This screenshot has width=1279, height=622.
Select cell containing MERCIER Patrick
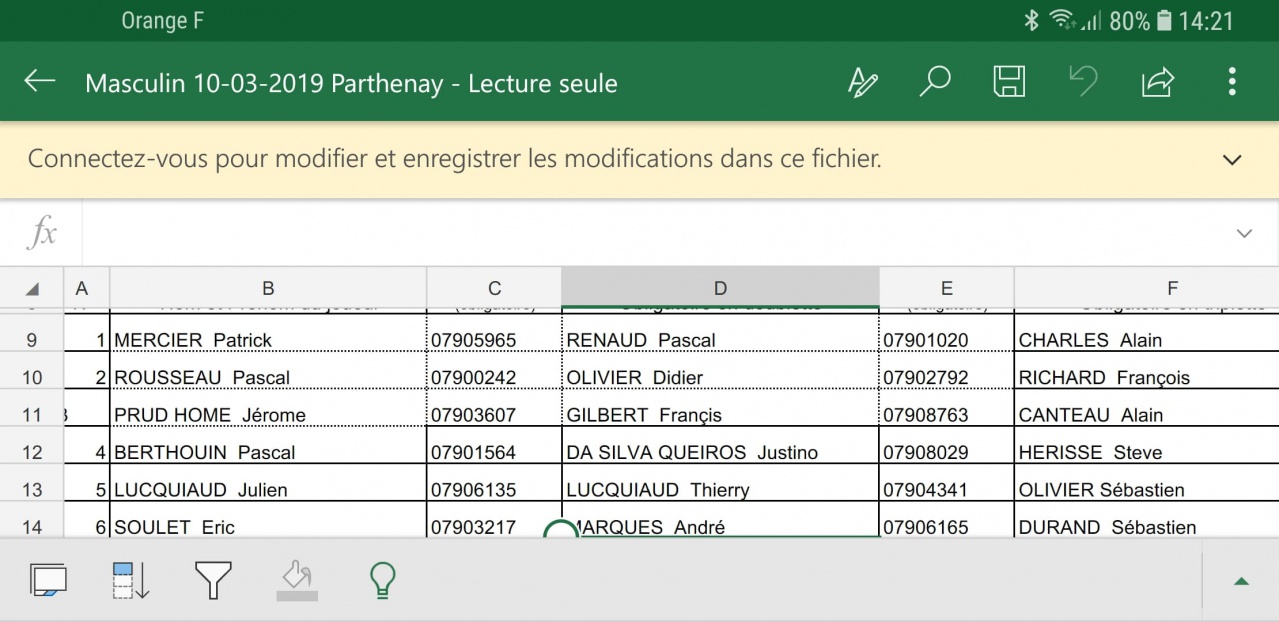267,340
